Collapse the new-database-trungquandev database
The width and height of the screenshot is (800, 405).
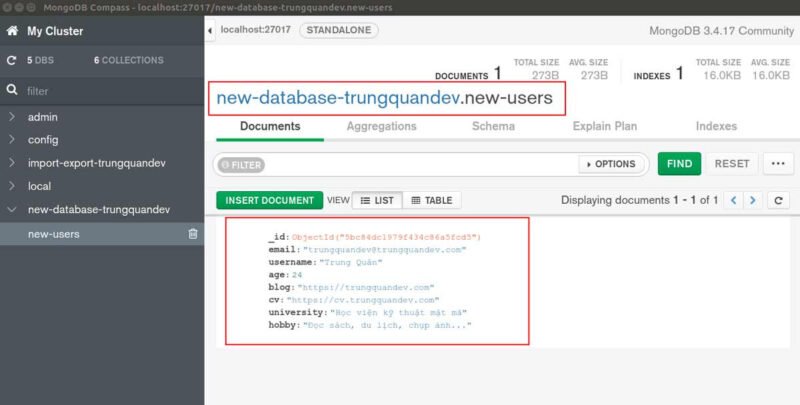(x=12, y=210)
